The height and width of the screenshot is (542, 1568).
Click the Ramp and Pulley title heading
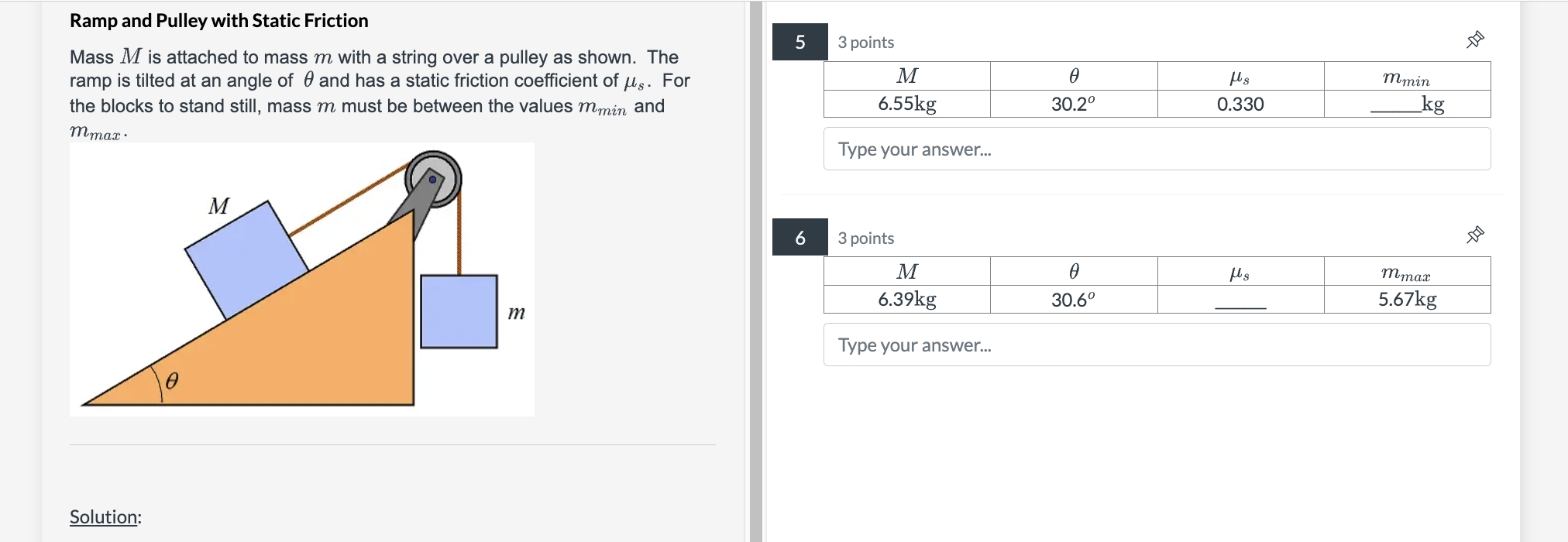[x=218, y=21]
